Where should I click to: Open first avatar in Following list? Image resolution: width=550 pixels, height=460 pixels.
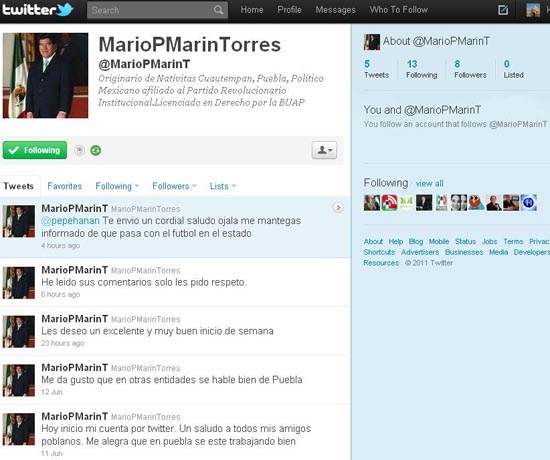click(x=372, y=202)
